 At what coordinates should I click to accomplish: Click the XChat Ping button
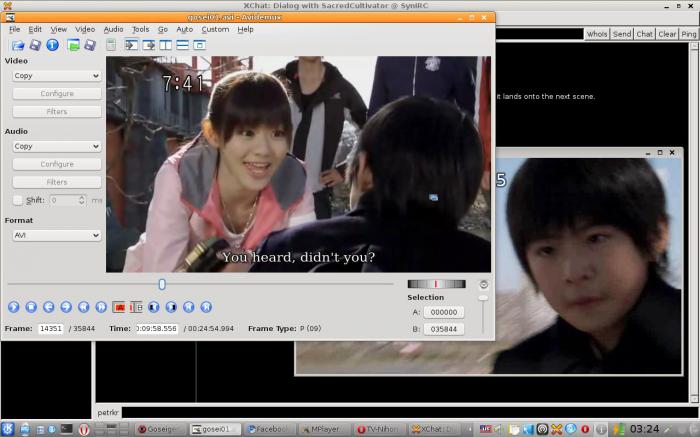688,34
